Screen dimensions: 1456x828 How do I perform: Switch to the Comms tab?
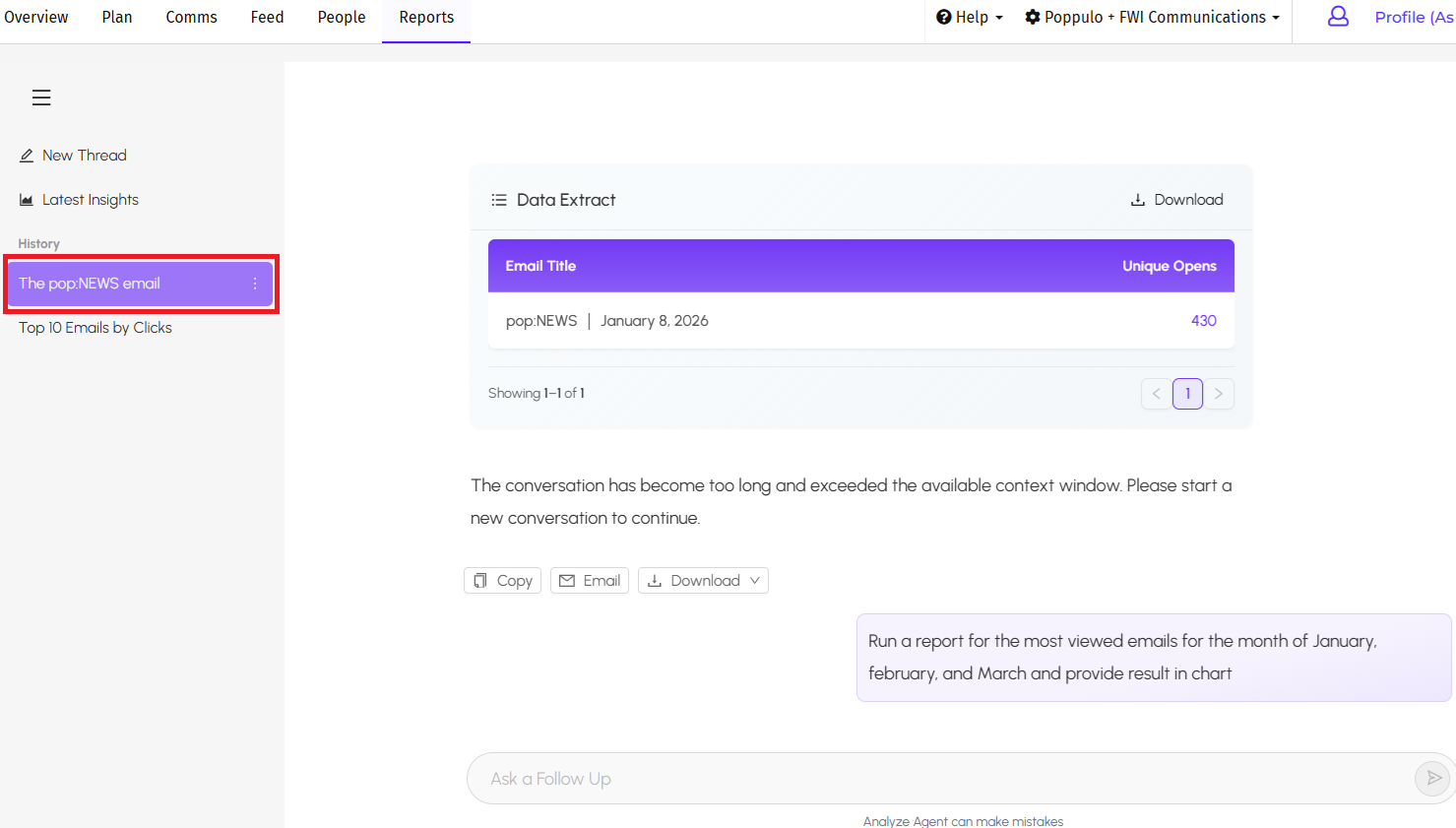(191, 18)
